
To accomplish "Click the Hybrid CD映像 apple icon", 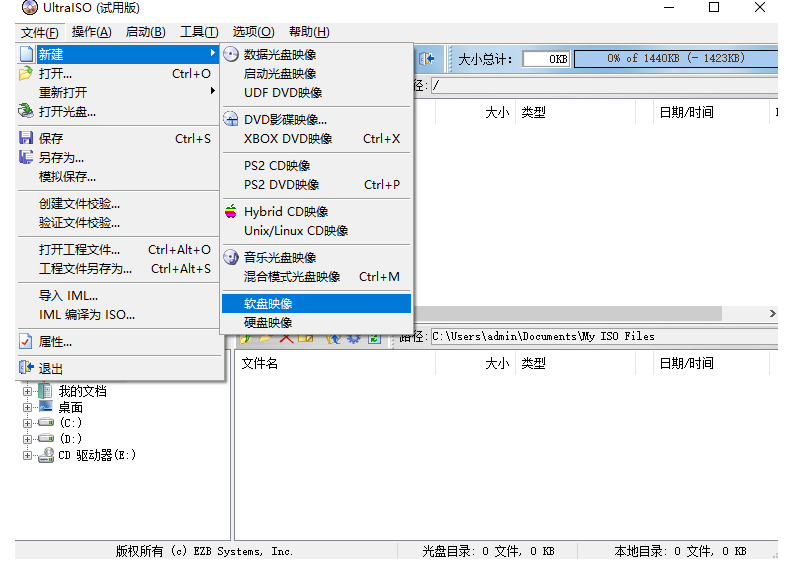I will [x=231, y=212].
